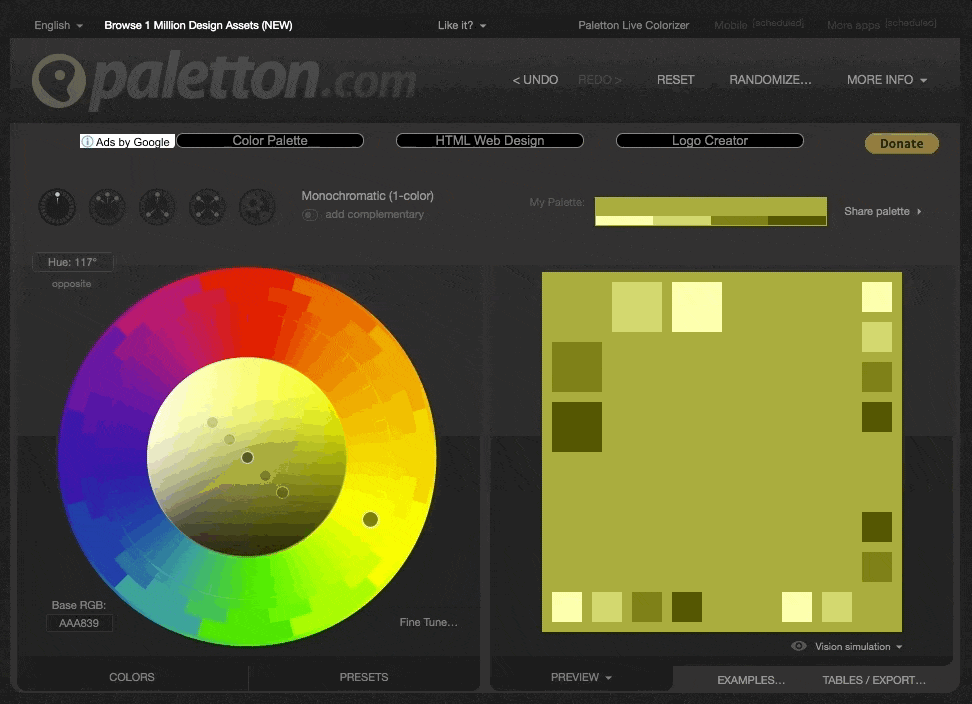Click the Donate button

[x=901, y=143]
